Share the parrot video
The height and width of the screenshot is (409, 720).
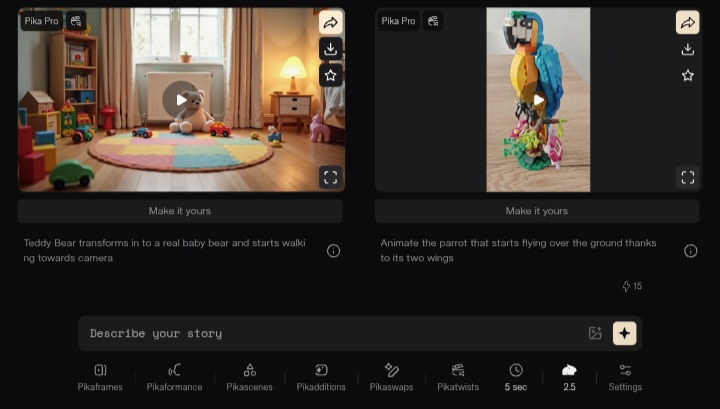point(687,22)
